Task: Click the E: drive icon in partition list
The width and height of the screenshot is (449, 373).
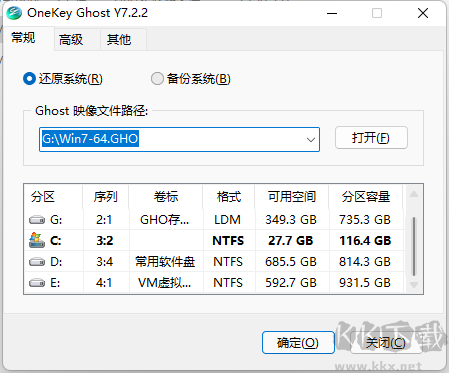Action: click(x=37, y=283)
